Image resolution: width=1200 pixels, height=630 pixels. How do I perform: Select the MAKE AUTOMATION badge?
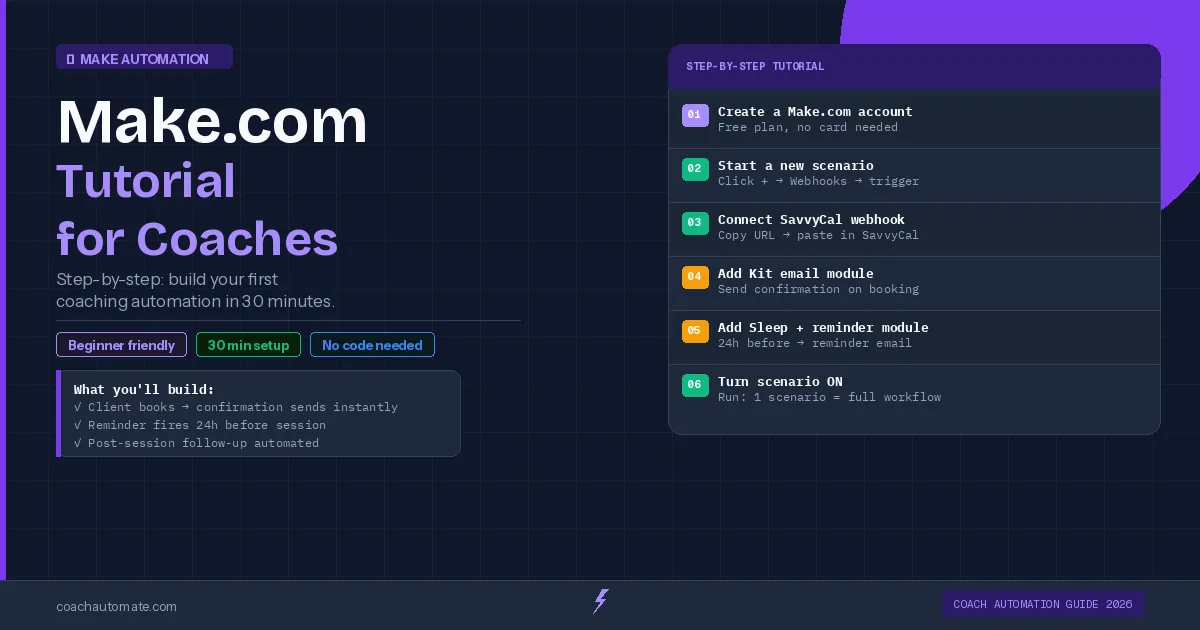click(x=144, y=57)
